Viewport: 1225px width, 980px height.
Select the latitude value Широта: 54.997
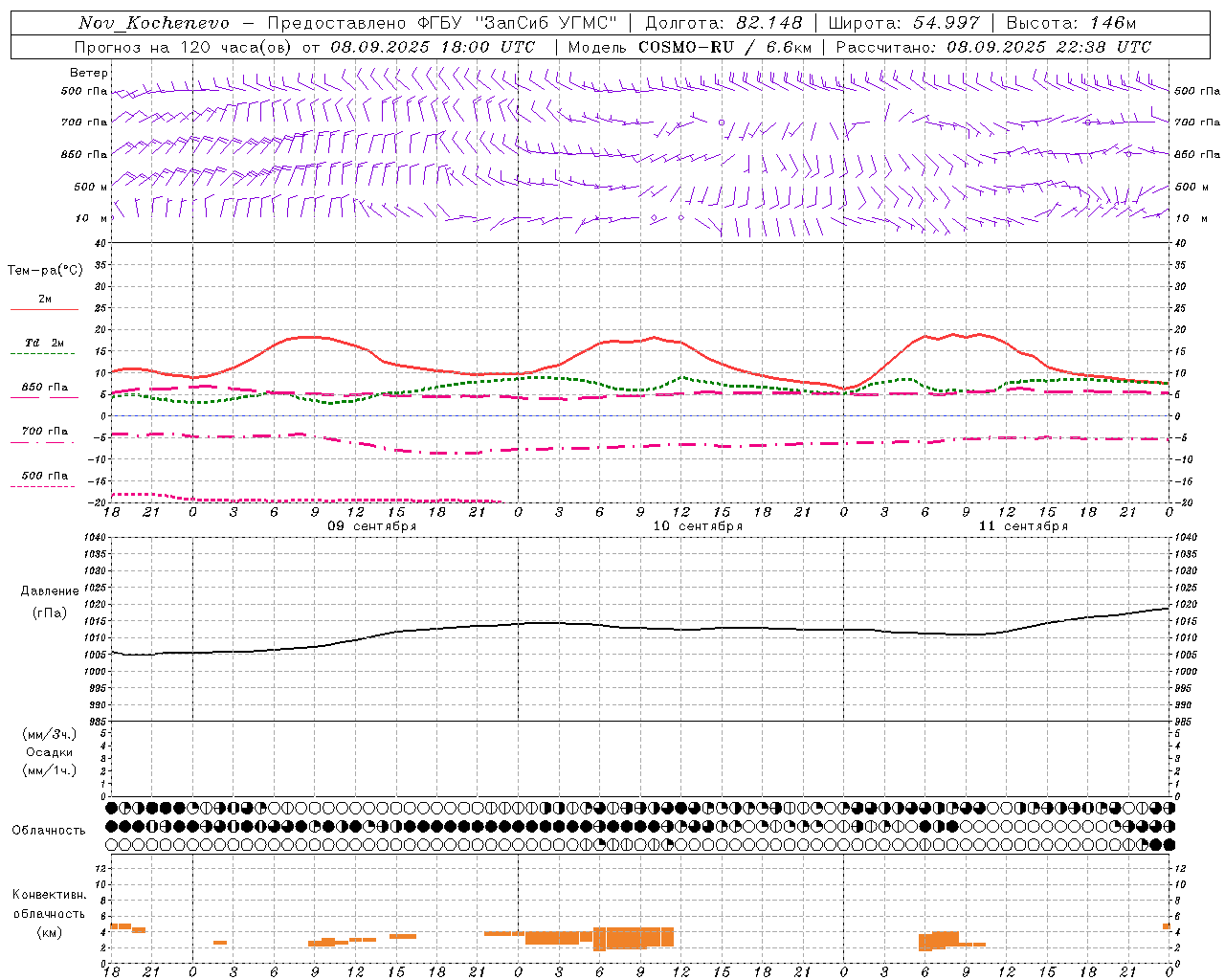coord(903,23)
